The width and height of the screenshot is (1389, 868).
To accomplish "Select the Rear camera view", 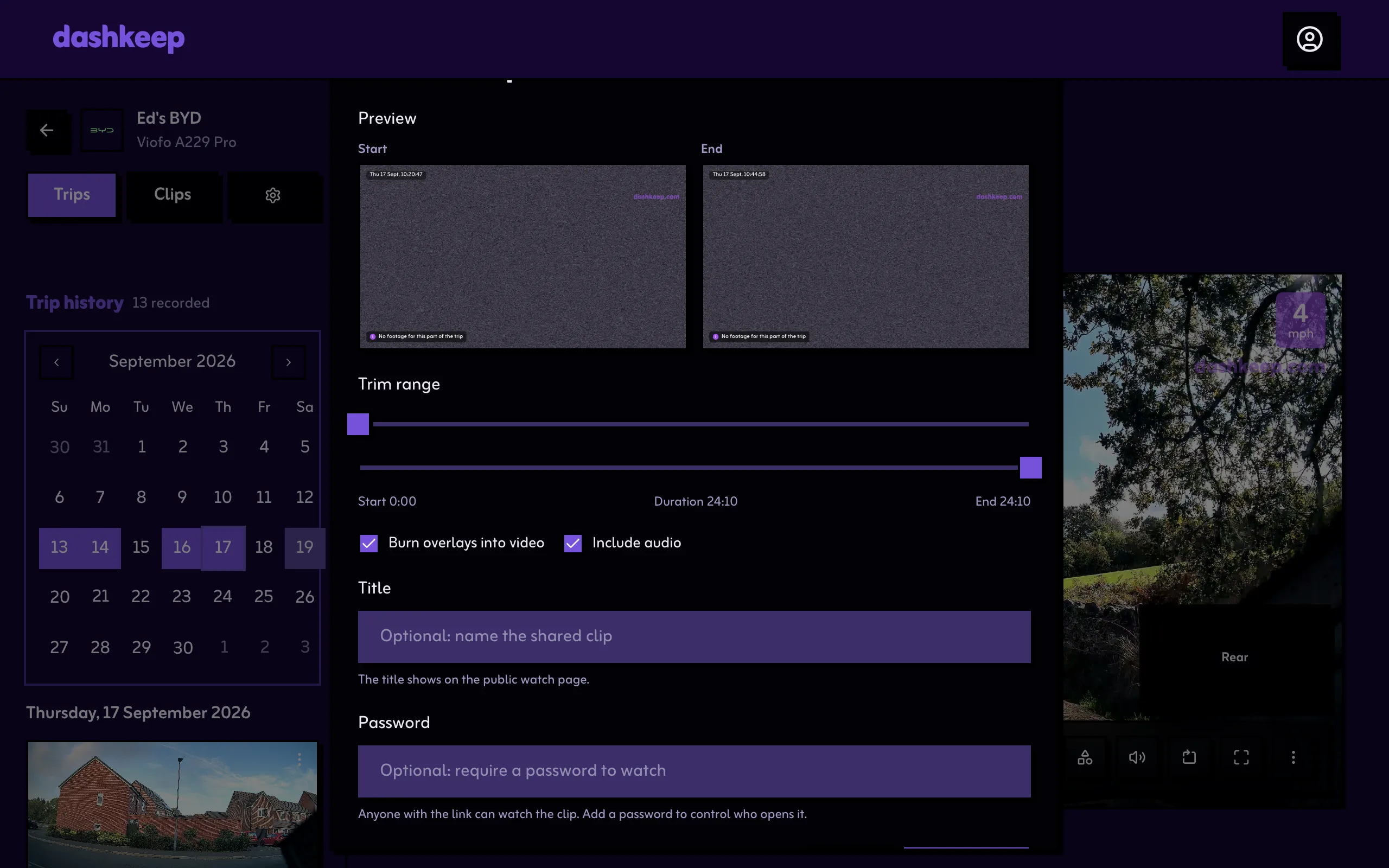I will 1234,658.
